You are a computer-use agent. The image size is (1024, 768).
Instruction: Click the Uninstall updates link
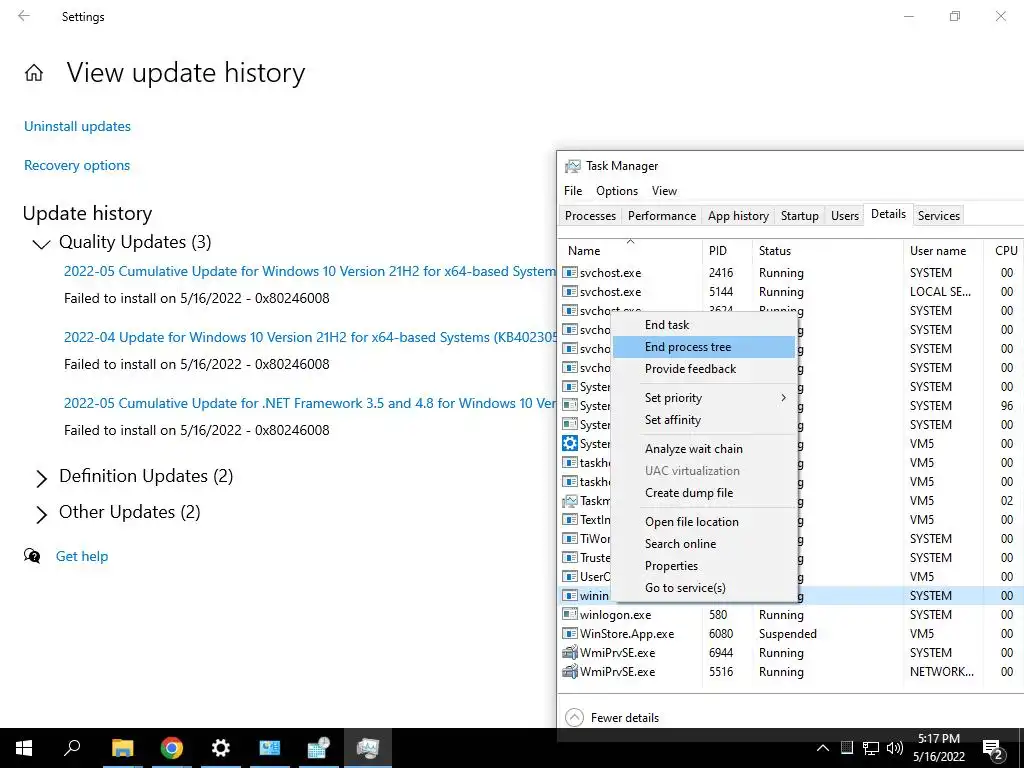tap(77, 126)
